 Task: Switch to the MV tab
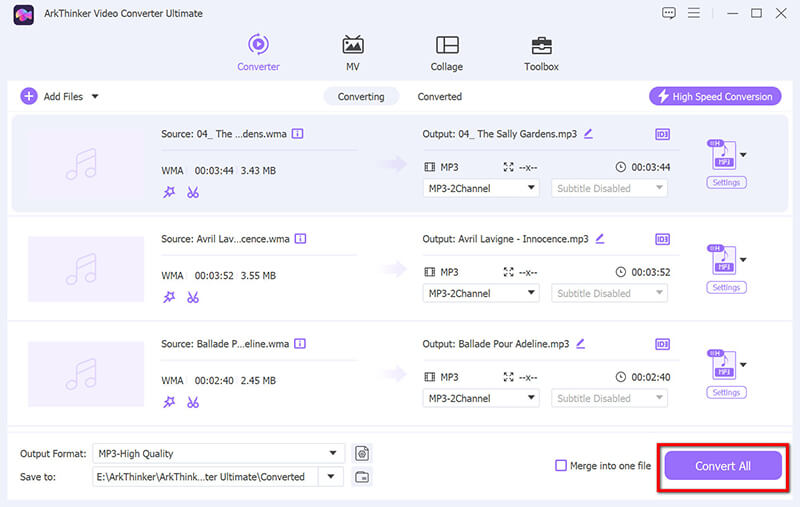pos(353,53)
